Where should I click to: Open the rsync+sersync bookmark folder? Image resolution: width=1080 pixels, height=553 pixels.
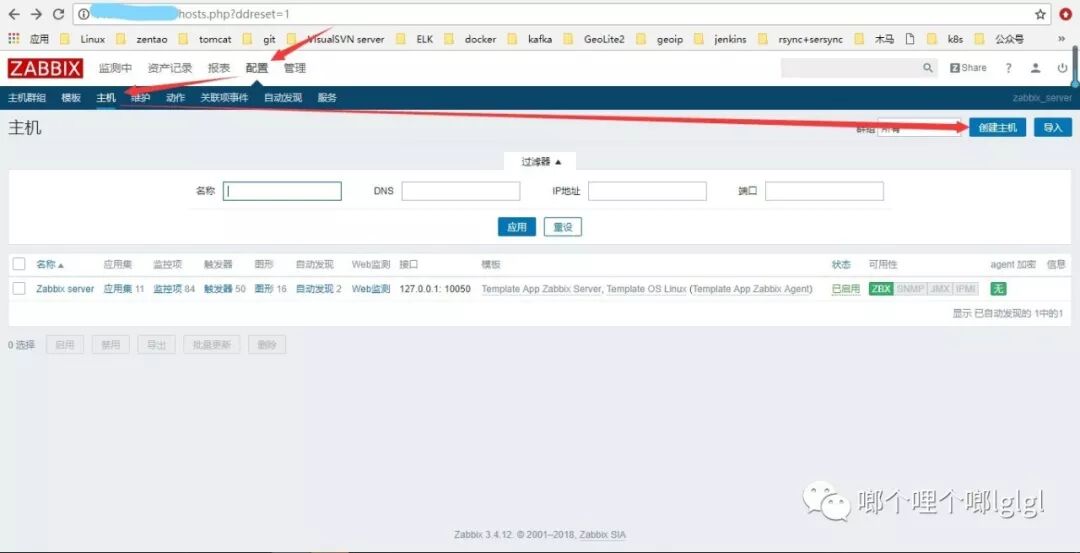801,39
